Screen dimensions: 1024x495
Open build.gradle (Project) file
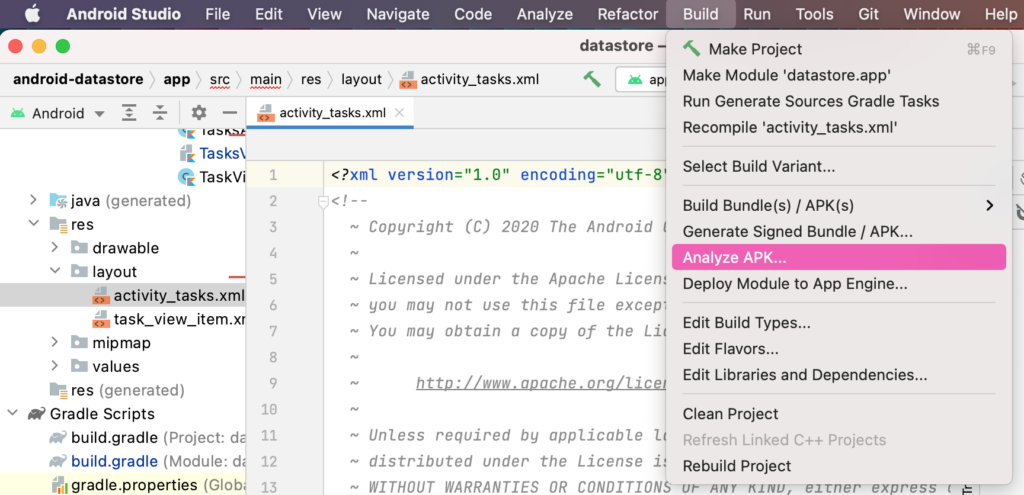(148, 438)
